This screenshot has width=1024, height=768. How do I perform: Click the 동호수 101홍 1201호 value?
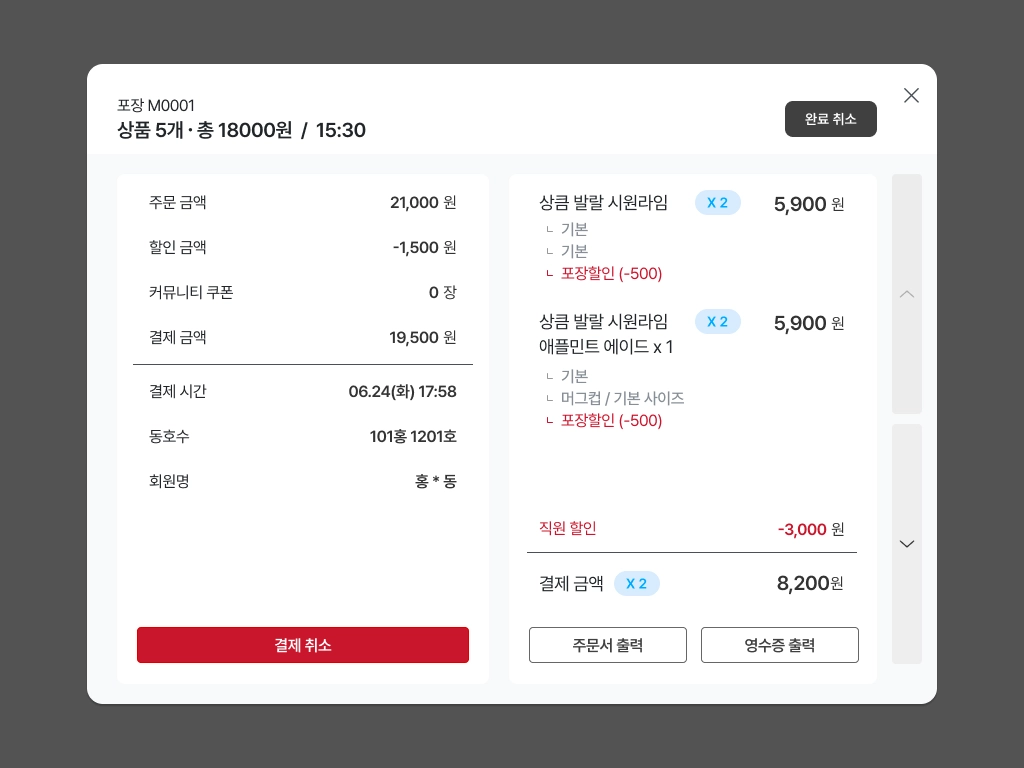click(413, 436)
